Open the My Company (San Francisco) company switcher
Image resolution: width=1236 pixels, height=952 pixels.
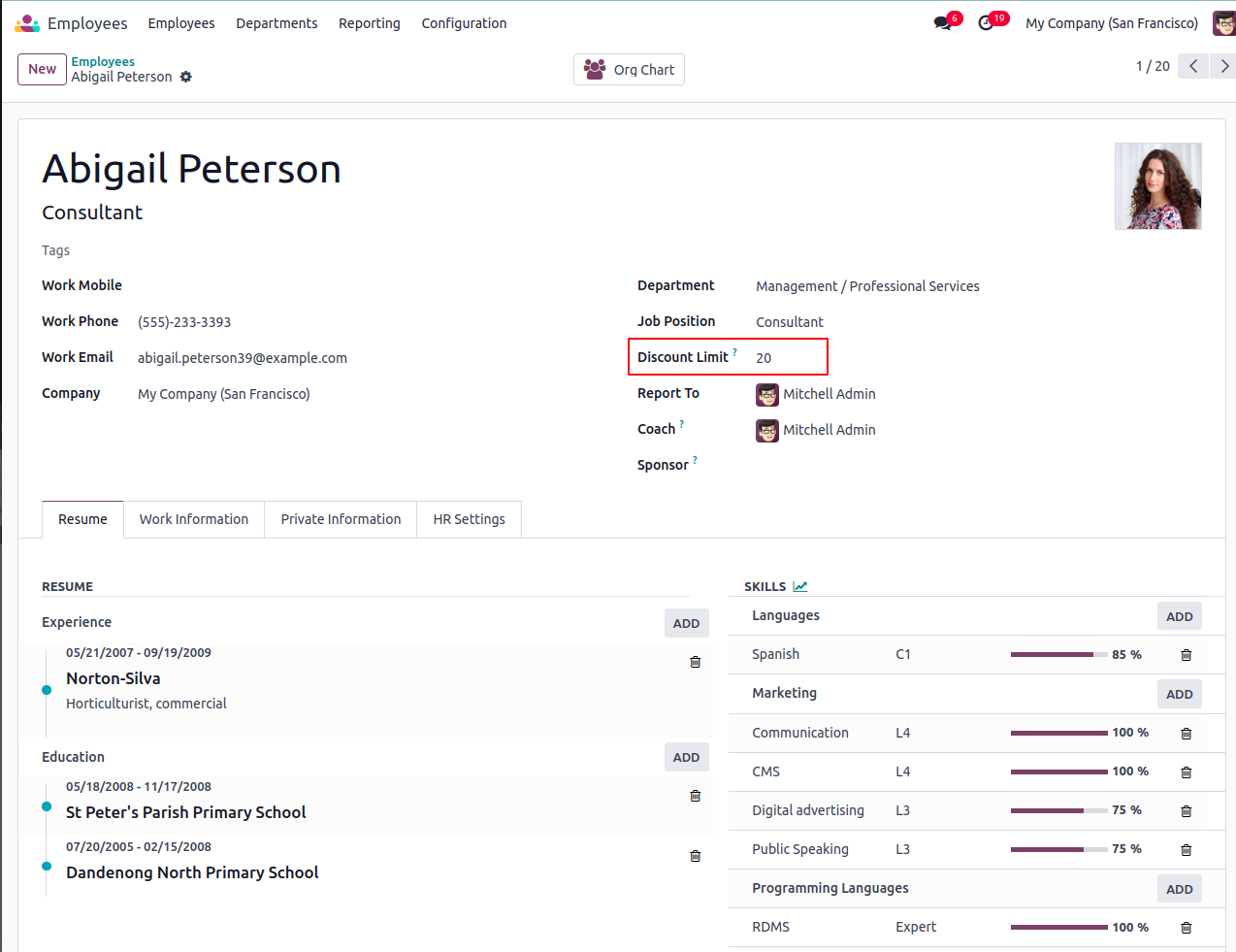pyautogui.click(x=1111, y=23)
